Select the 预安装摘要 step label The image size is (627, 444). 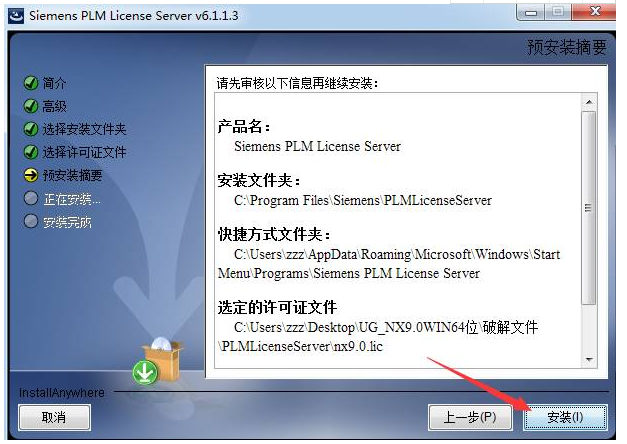72,175
